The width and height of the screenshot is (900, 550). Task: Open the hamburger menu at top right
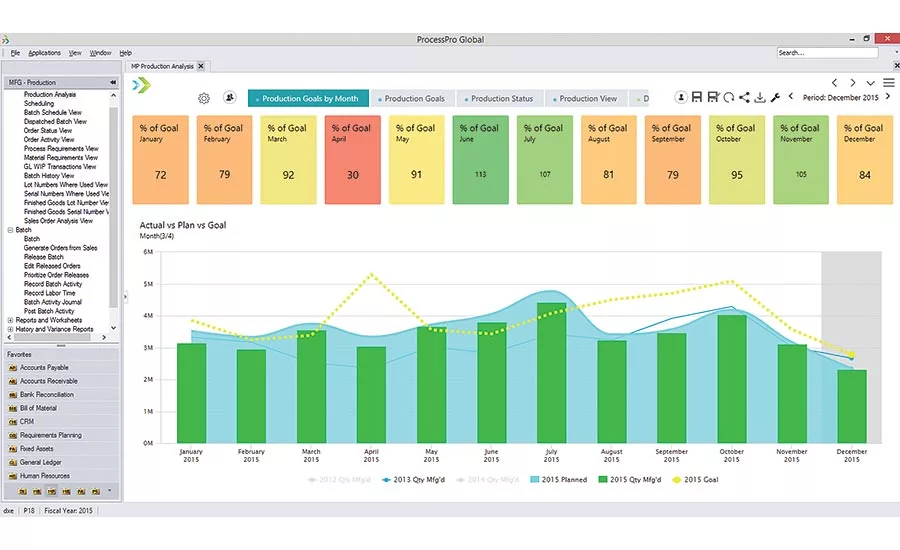(x=889, y=83)
